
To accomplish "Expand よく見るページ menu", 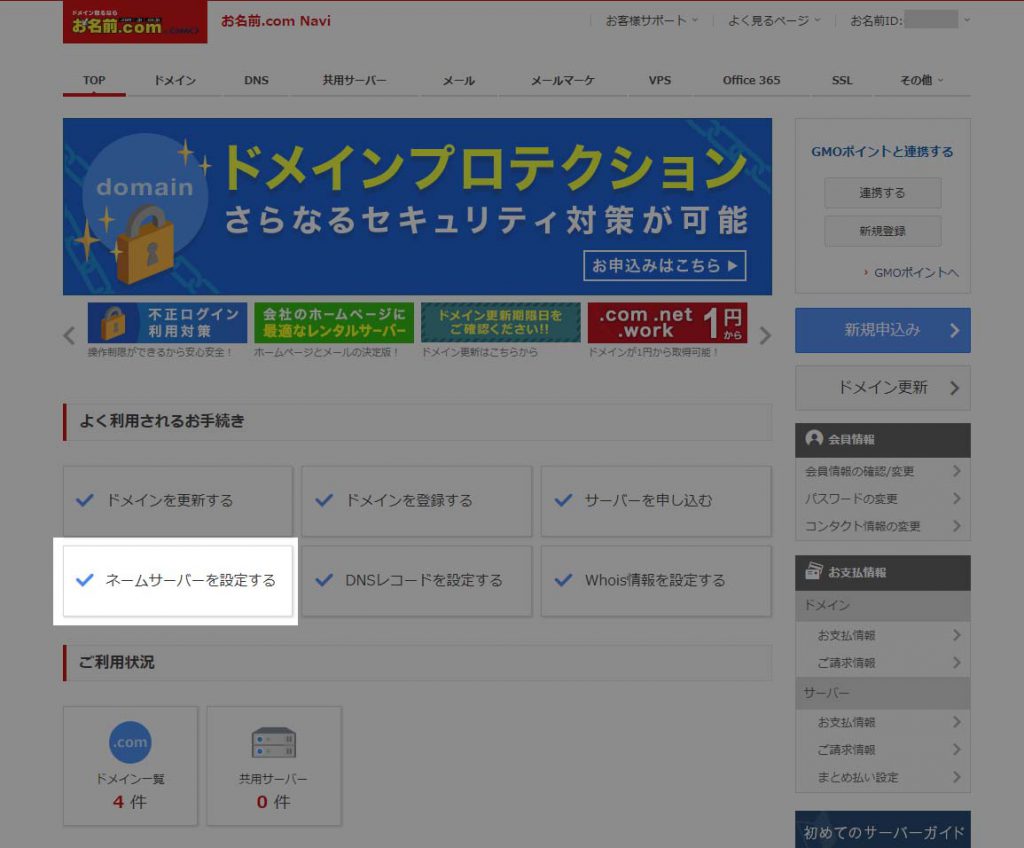I will click(774, 21).
